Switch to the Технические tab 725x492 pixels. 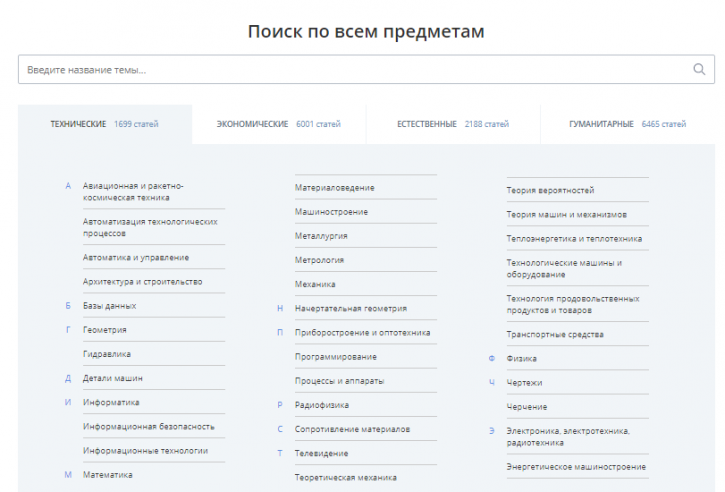click(x=104, y=124)
